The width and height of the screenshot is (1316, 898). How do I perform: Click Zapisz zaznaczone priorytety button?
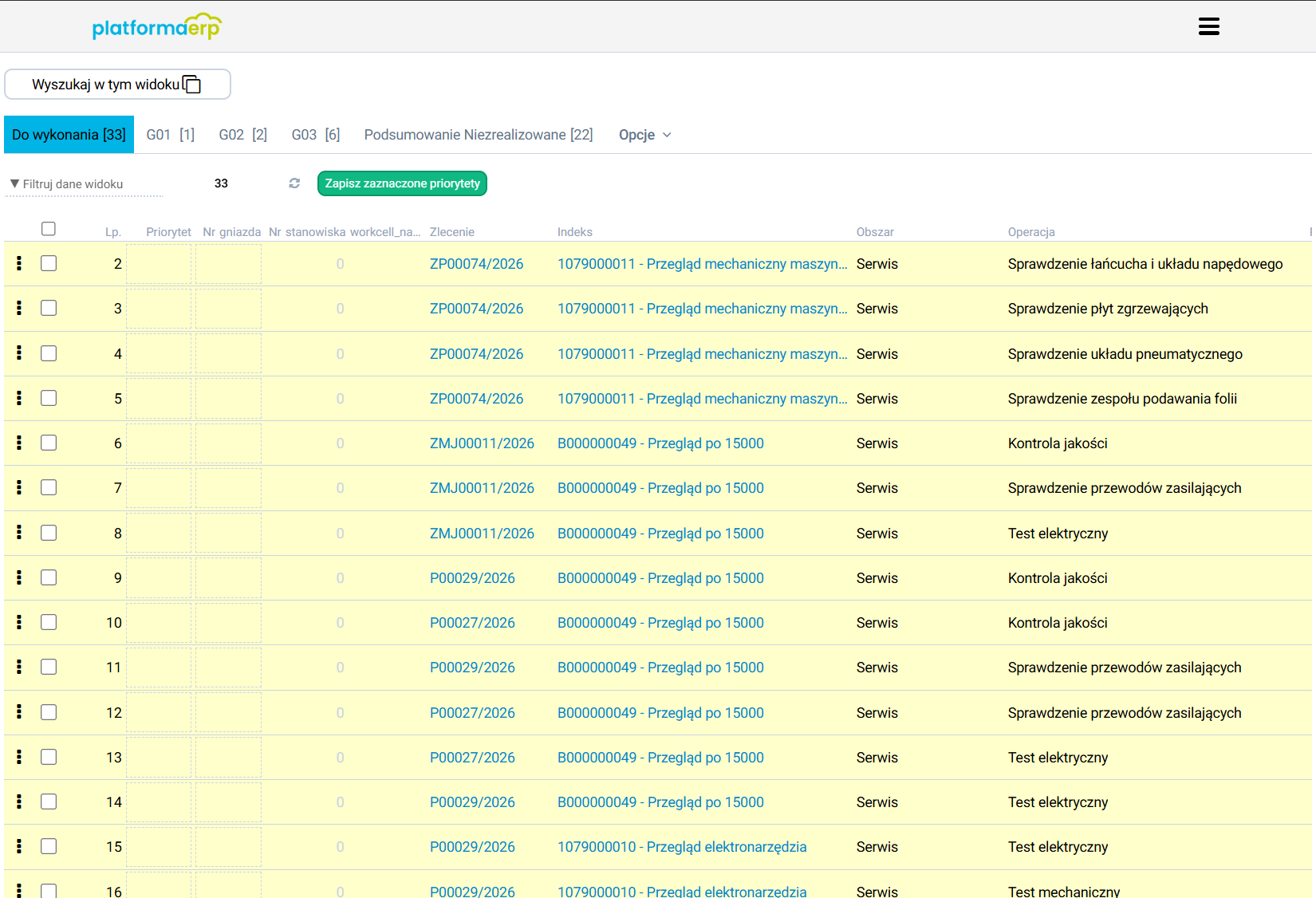[402, 183]
